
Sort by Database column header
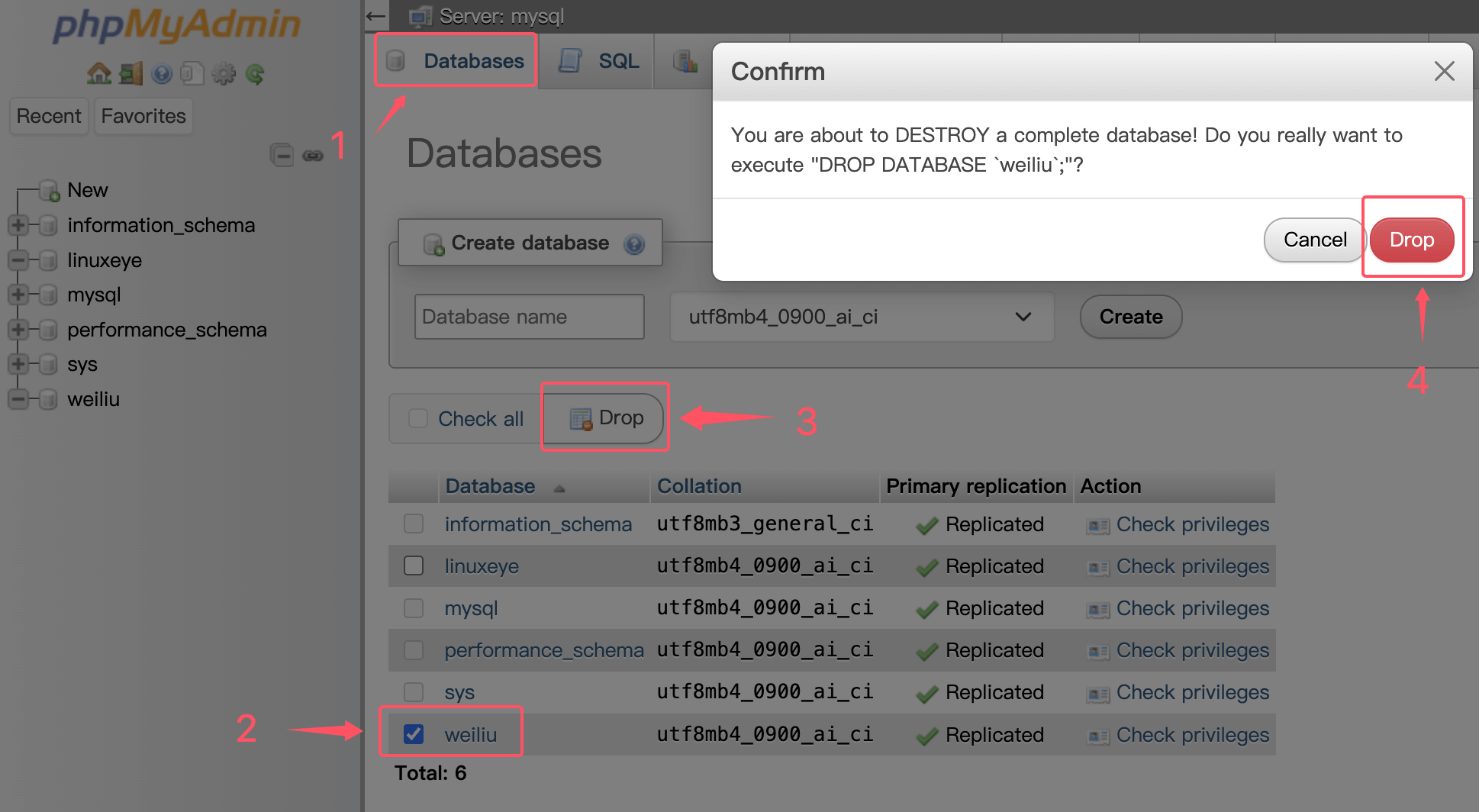490,486
